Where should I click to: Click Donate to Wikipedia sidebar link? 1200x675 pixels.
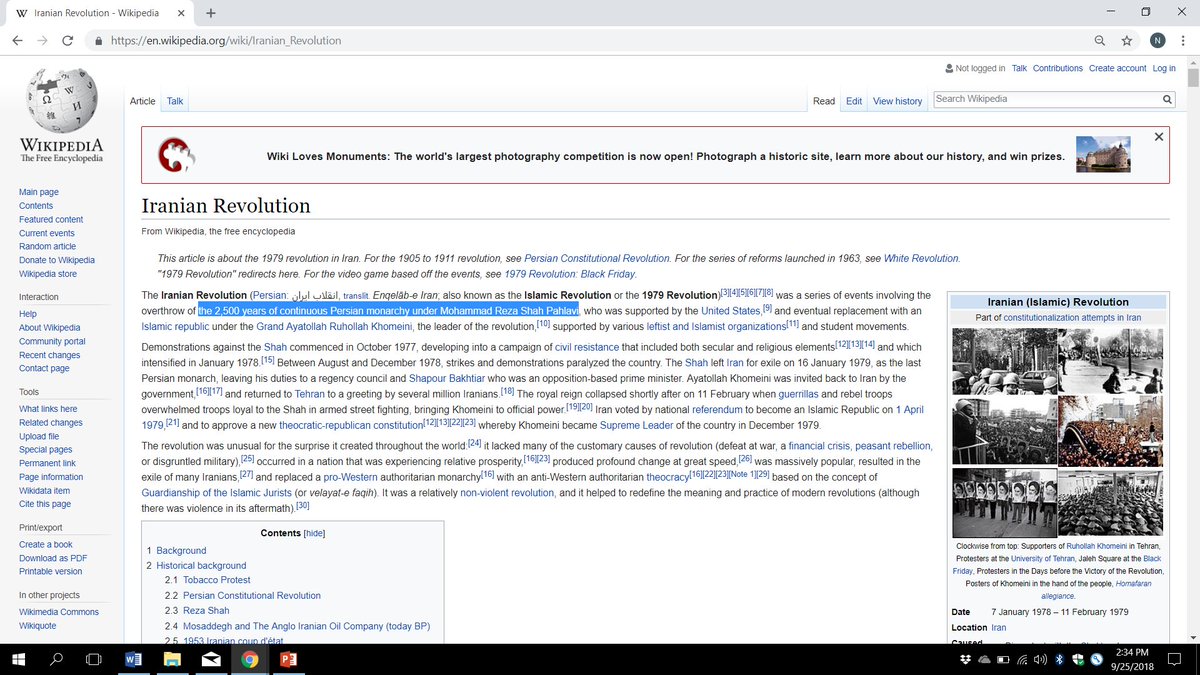57,260
